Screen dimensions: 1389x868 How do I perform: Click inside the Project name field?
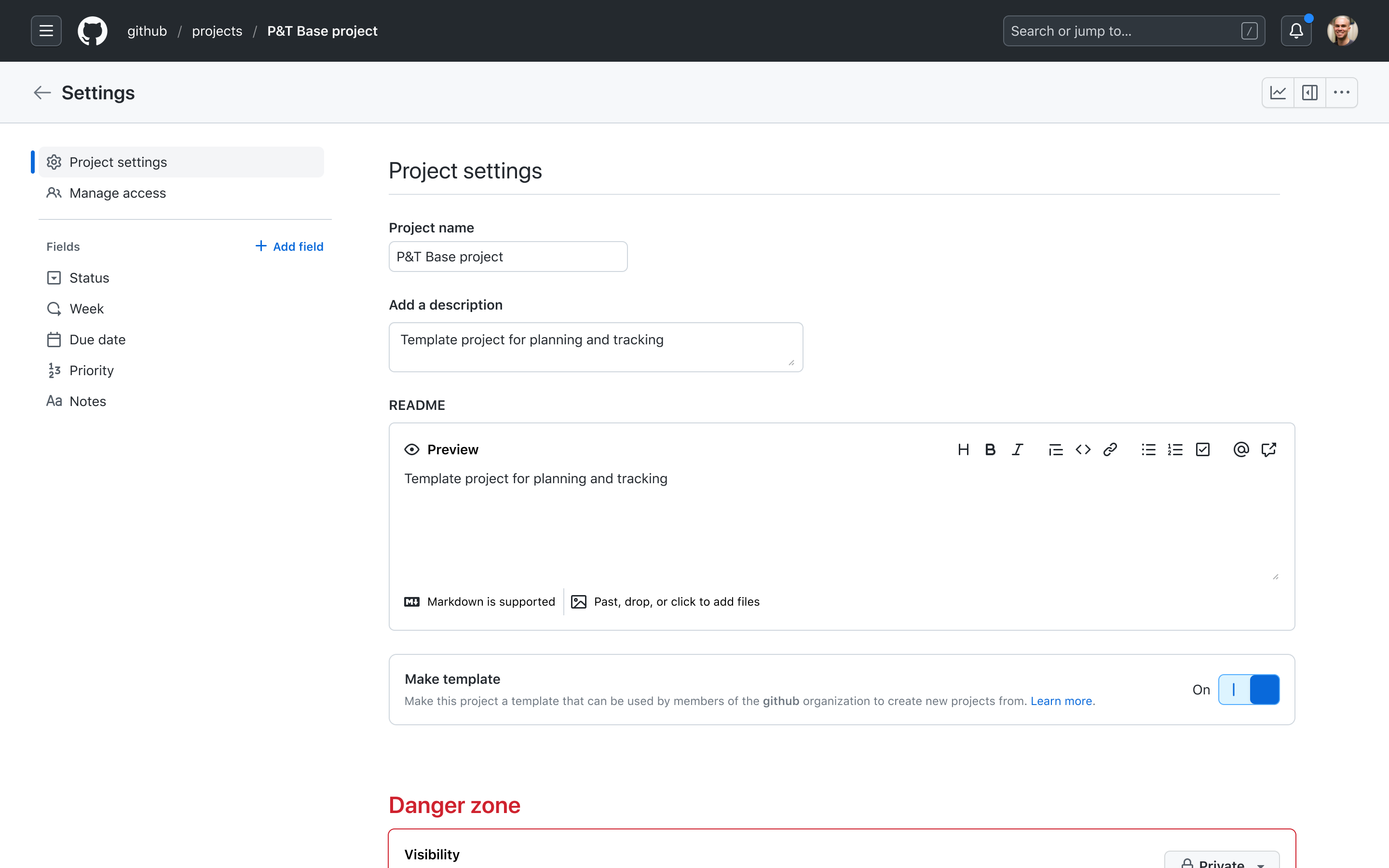(507, 257)
